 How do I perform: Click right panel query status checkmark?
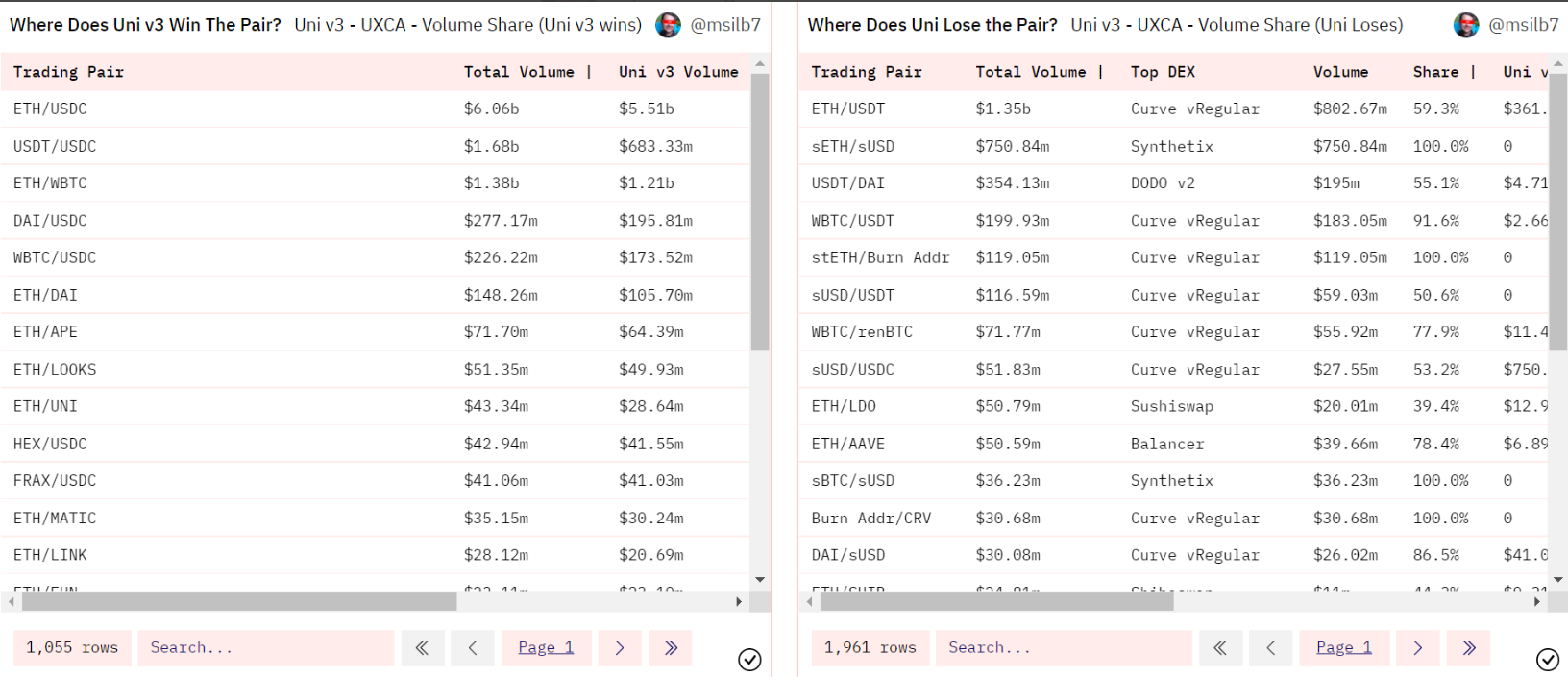click(x=1548, y=660)
